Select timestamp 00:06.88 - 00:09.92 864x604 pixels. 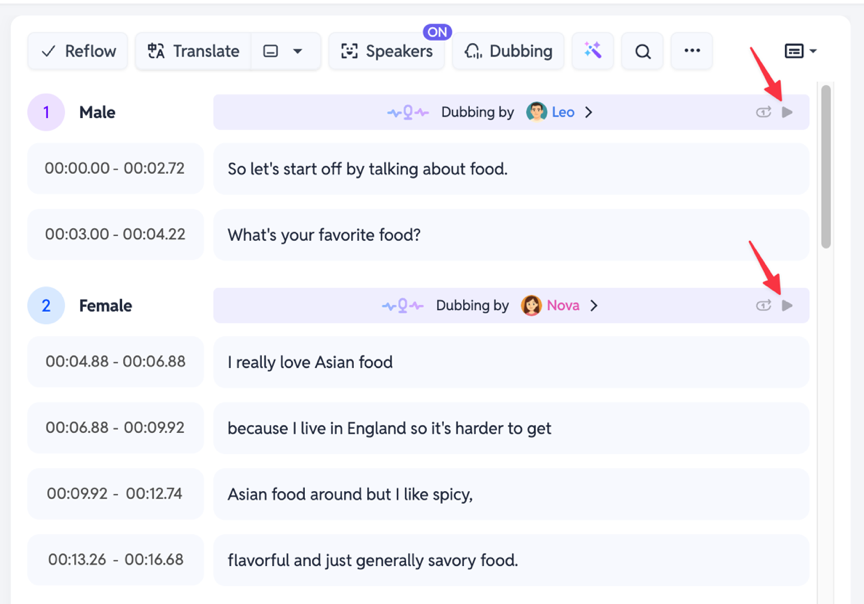[x=115, y=428]
